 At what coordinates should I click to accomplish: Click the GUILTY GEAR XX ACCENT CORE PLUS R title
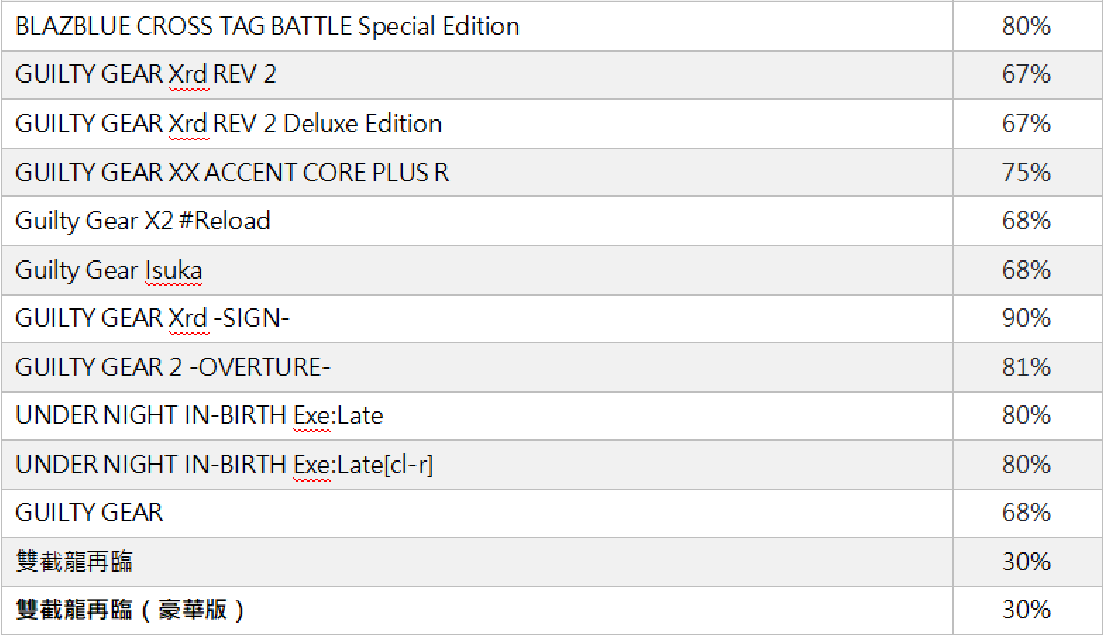[x=232, y=173]
